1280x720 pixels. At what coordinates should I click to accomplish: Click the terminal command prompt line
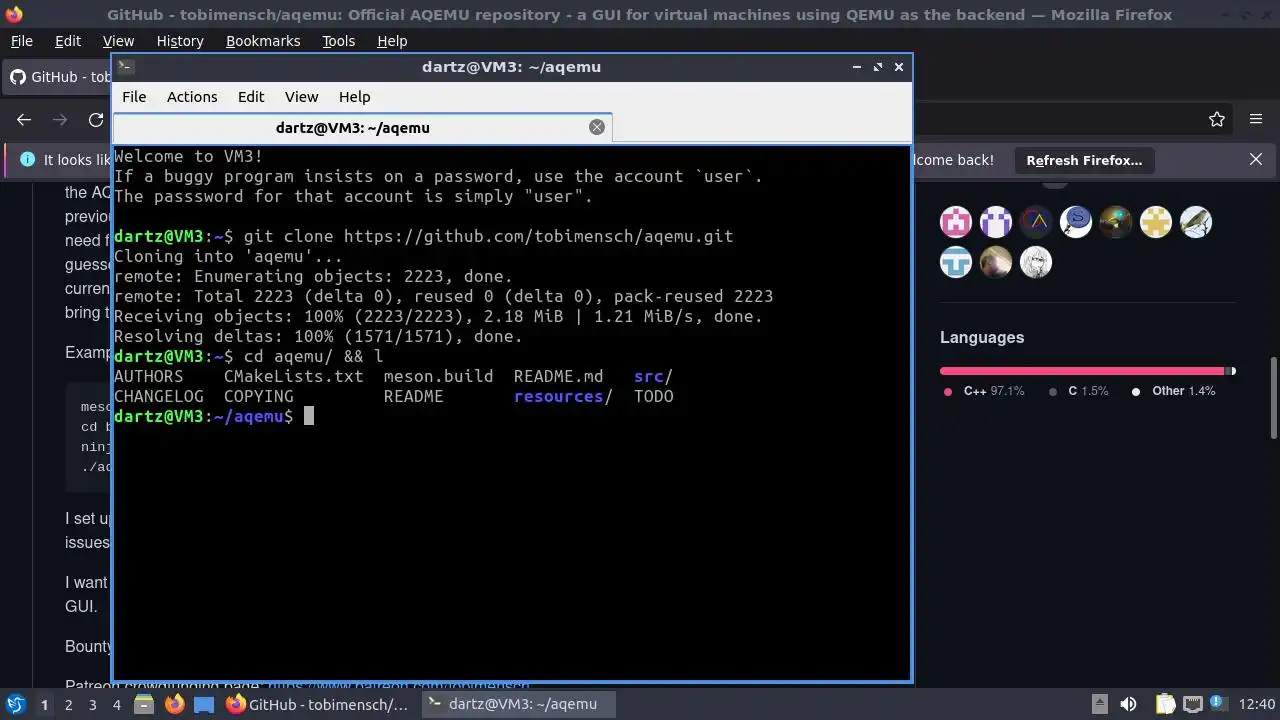tap(214, 416)
